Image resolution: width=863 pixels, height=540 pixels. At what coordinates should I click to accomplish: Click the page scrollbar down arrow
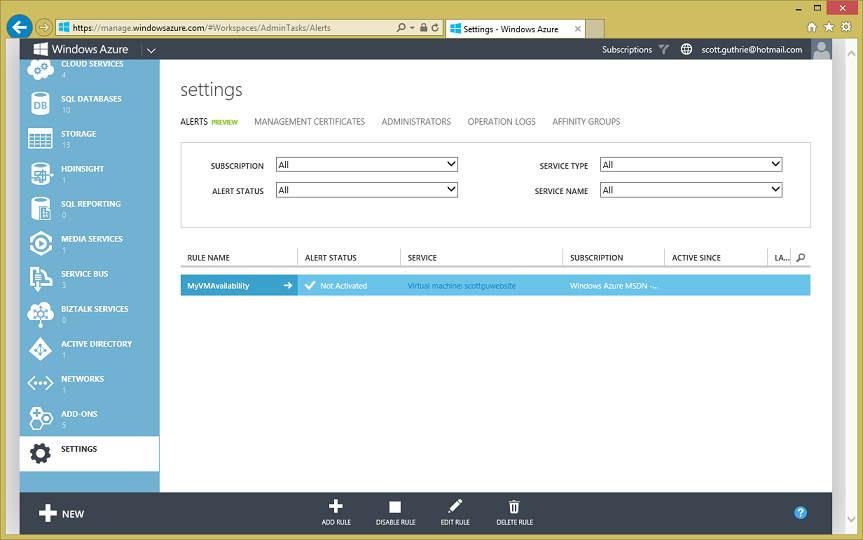click(851, 519)
